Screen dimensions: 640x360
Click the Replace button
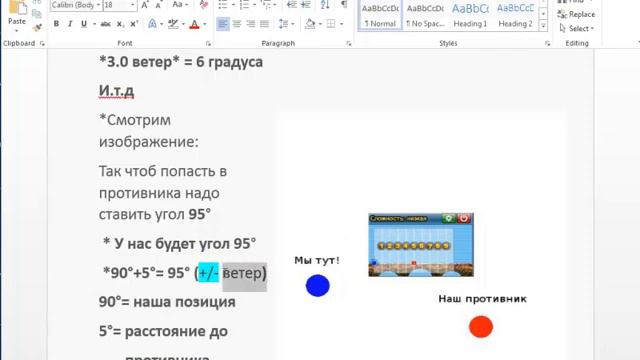click(x=576, y=14)
